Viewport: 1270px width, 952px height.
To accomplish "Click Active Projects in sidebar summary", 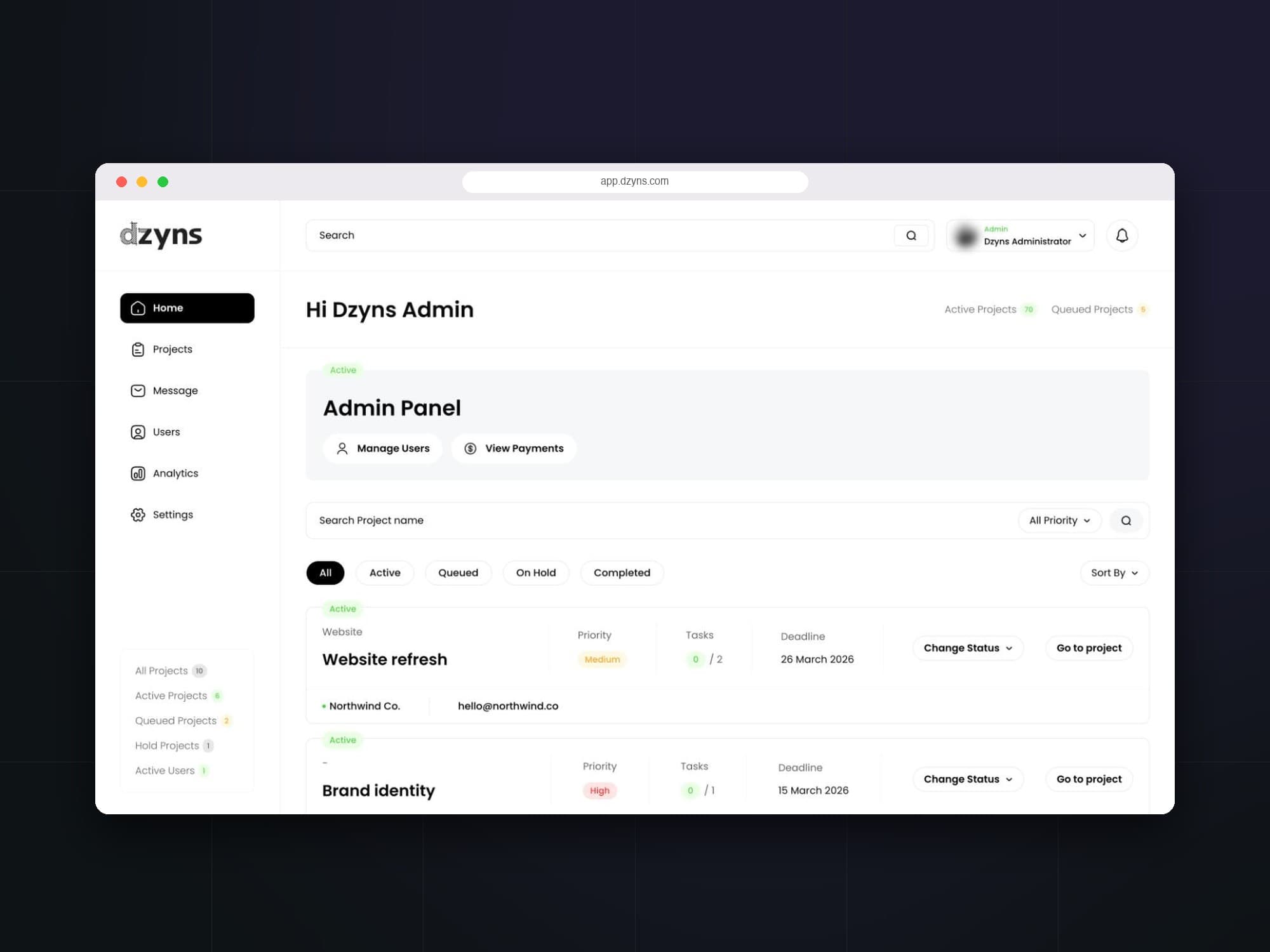I will pyautogui.click(x=178, y=696).
